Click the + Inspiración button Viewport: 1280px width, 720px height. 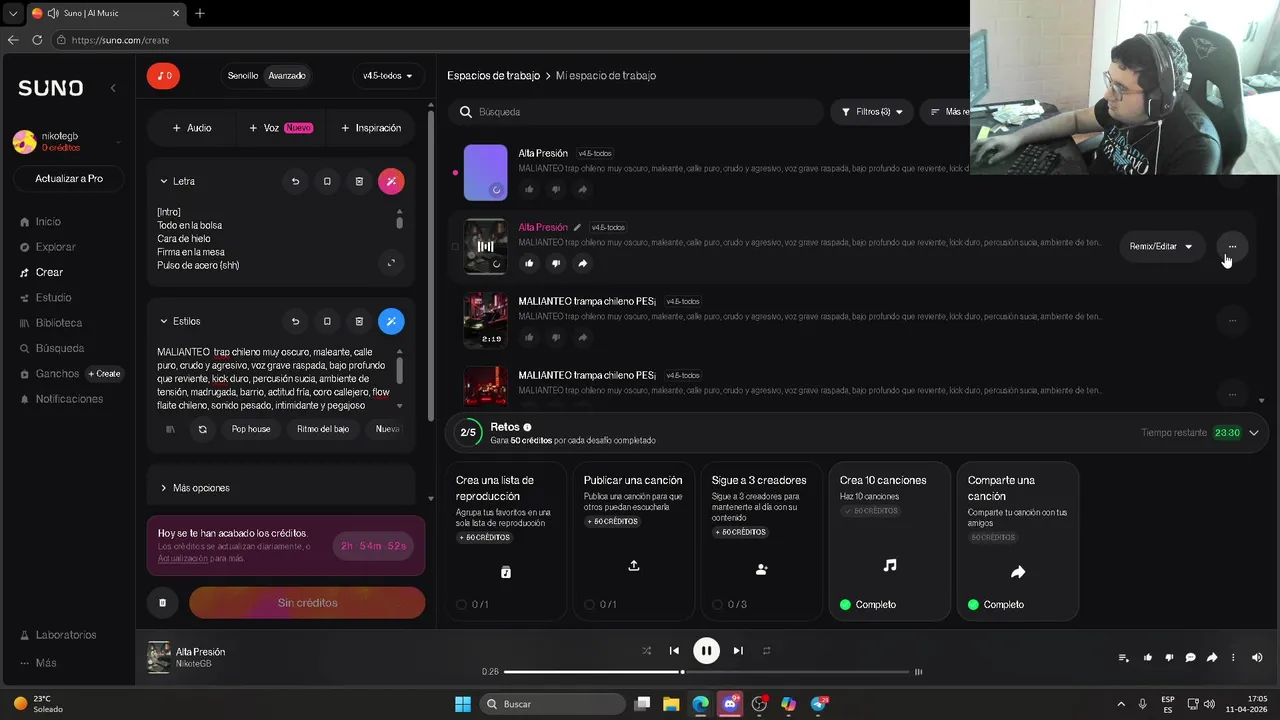(x=371, y=128)
